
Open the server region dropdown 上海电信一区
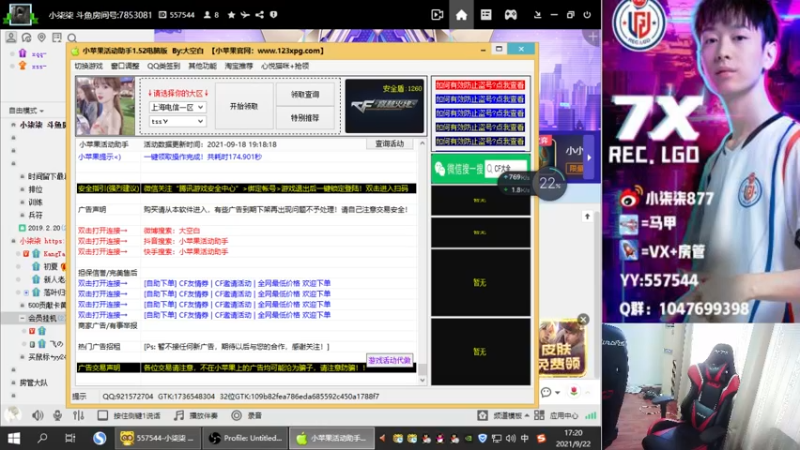click(x=177, y=107)
